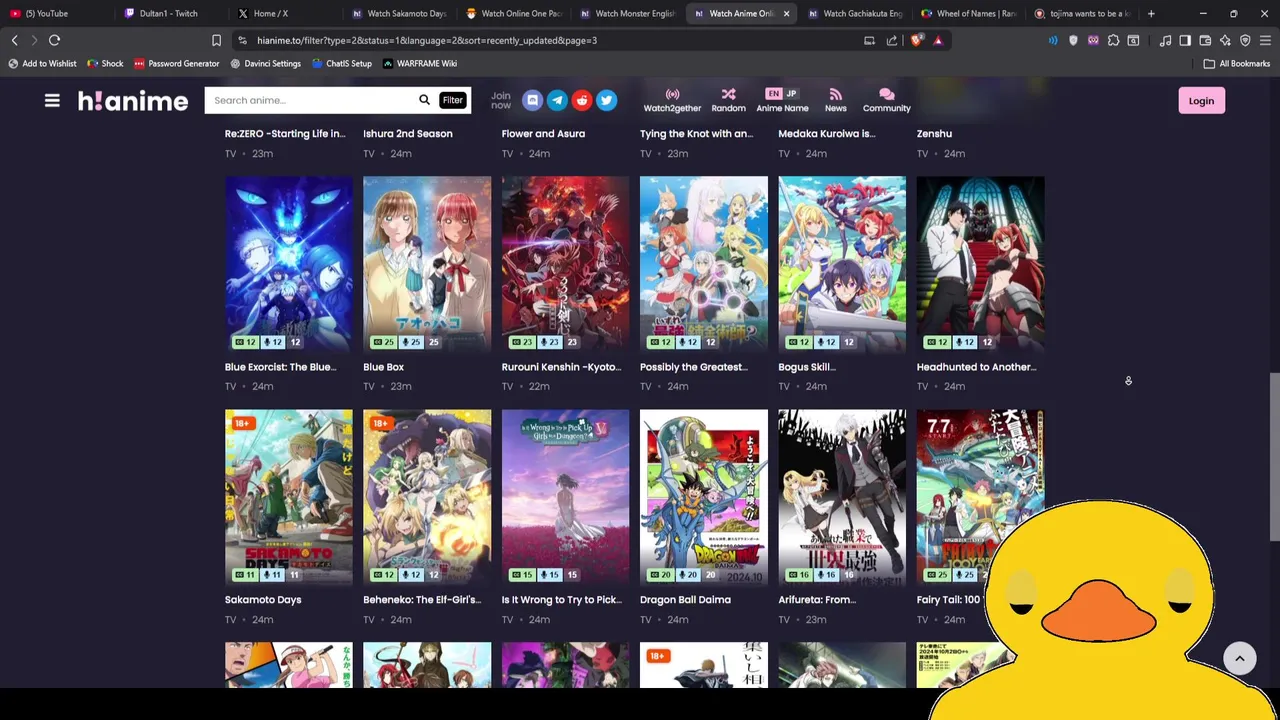Click the Login button

tap(1201, 100)
